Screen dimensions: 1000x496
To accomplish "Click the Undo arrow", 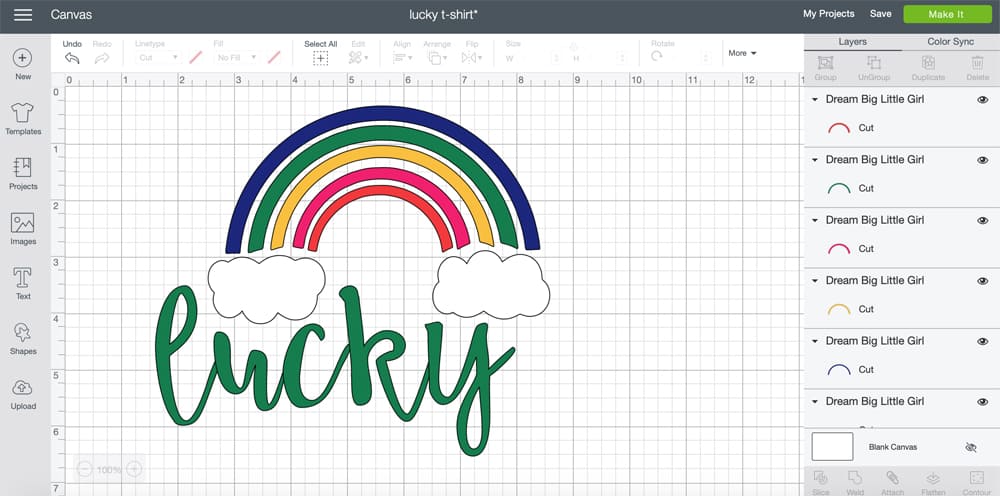I will [x=72, y=58].
